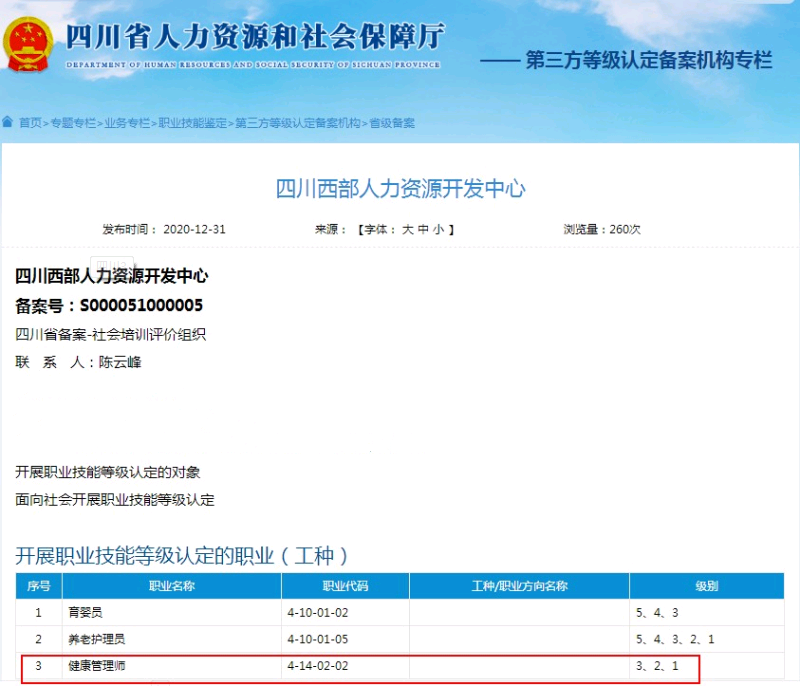Click 育婴员 table cell

pyautogui.click(x=172, y=612)
